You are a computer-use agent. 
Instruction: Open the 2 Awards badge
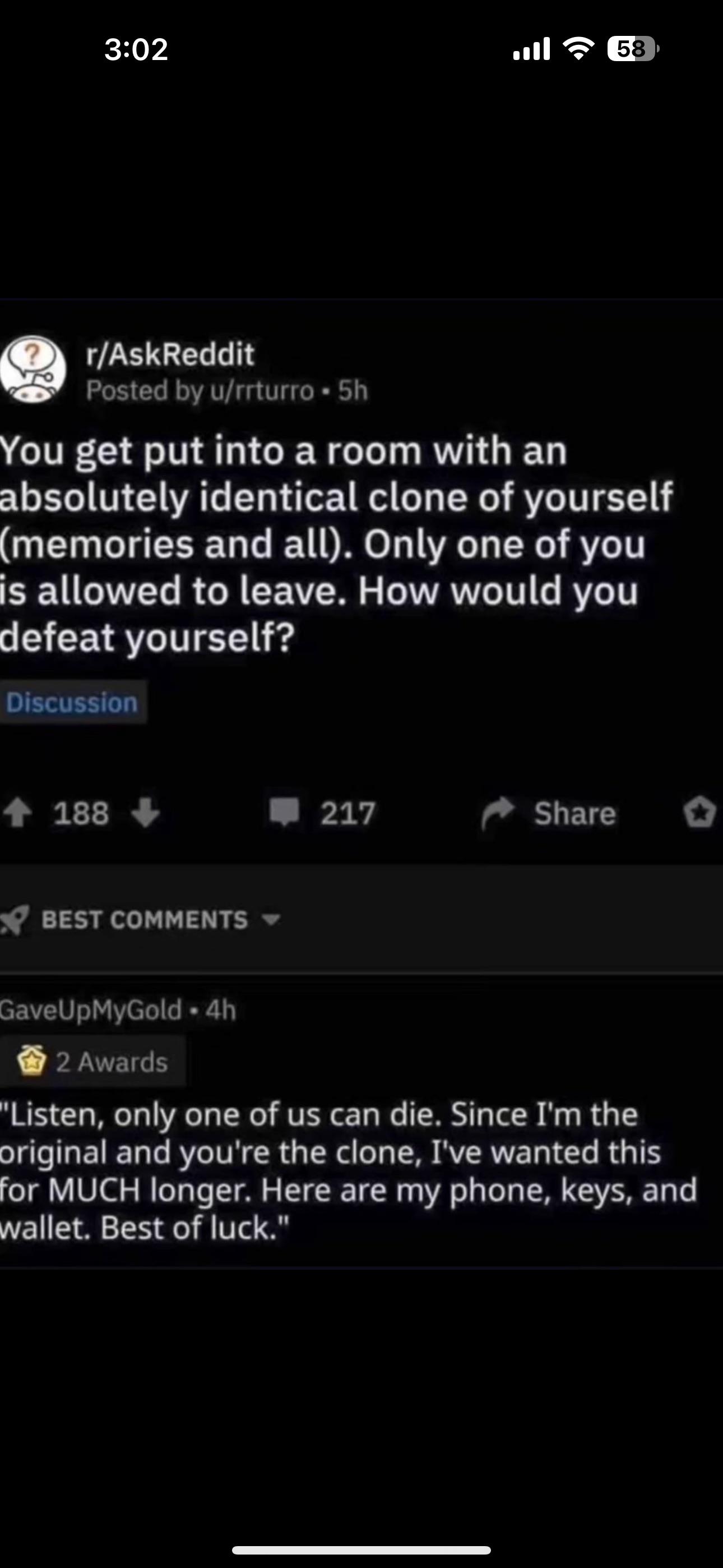(x=92, y=1062)
